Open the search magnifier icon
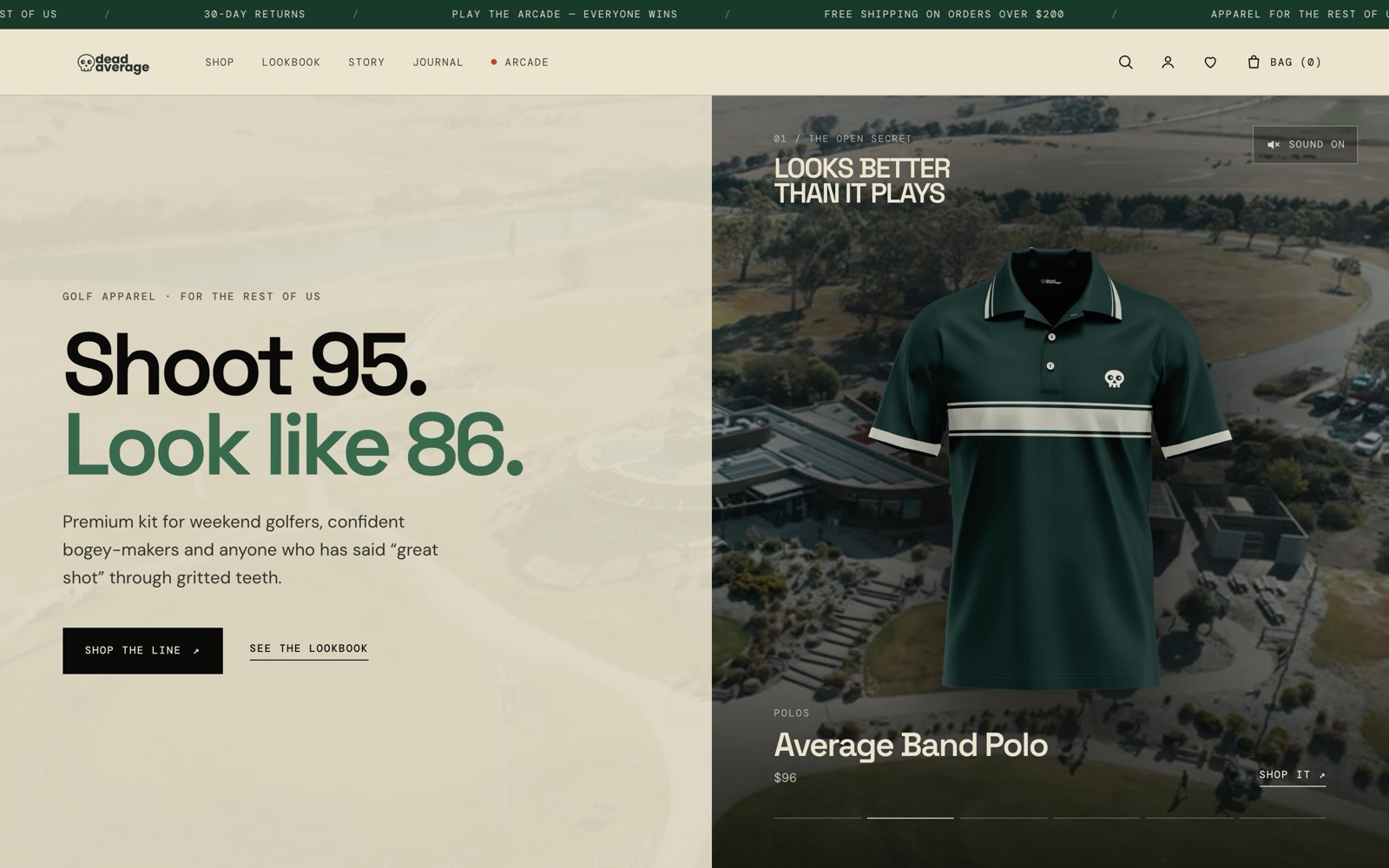1389x868 pixels. click(1125, 62)
